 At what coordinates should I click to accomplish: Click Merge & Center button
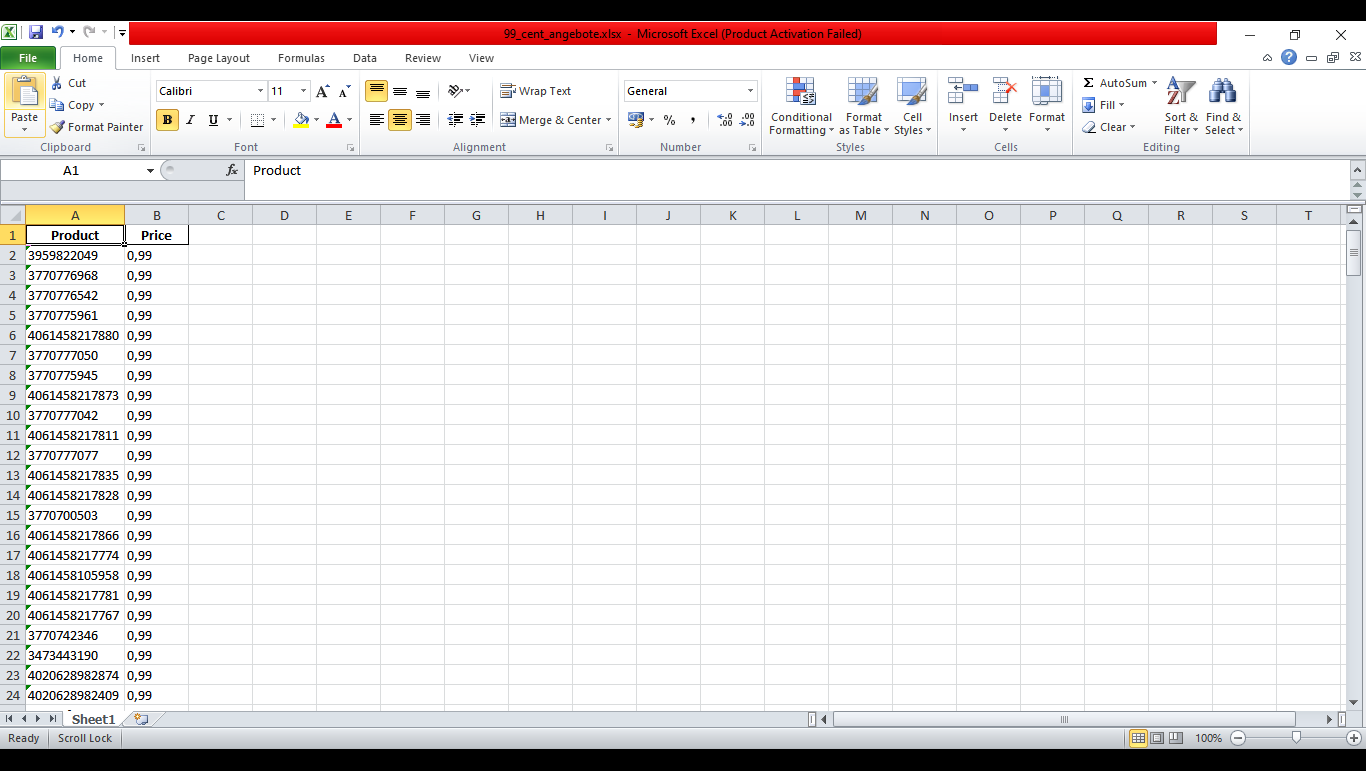[551, 120]
